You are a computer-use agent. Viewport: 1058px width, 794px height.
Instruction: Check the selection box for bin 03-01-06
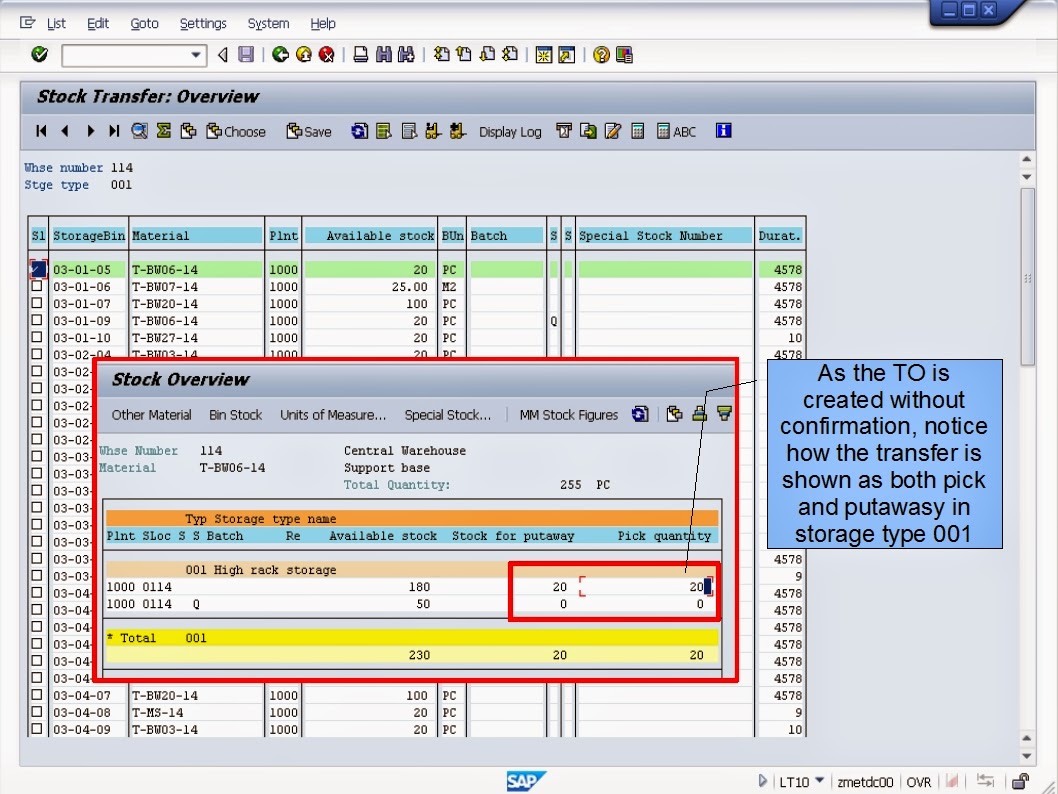pyautogui.click(x=37, y=286)
